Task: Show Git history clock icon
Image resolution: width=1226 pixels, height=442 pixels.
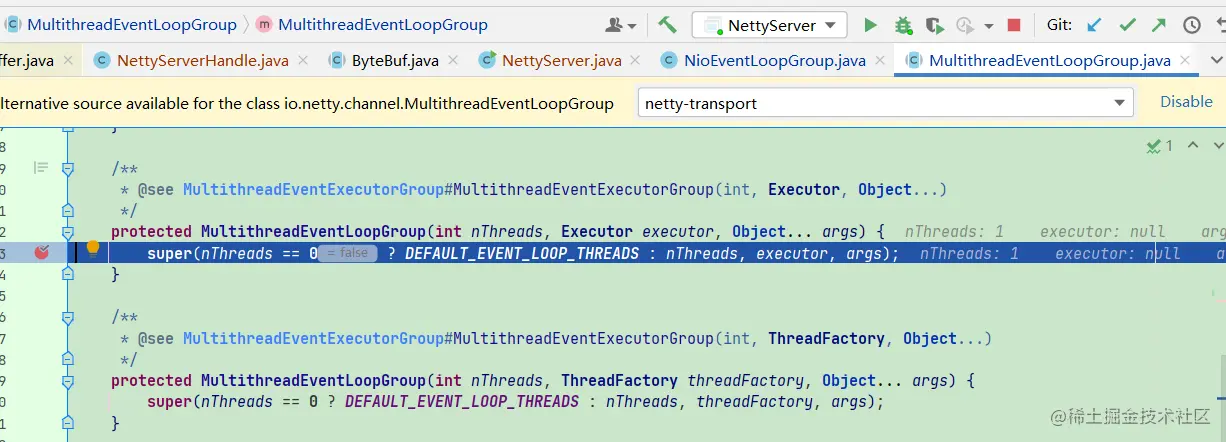Action: (1192, 25)
